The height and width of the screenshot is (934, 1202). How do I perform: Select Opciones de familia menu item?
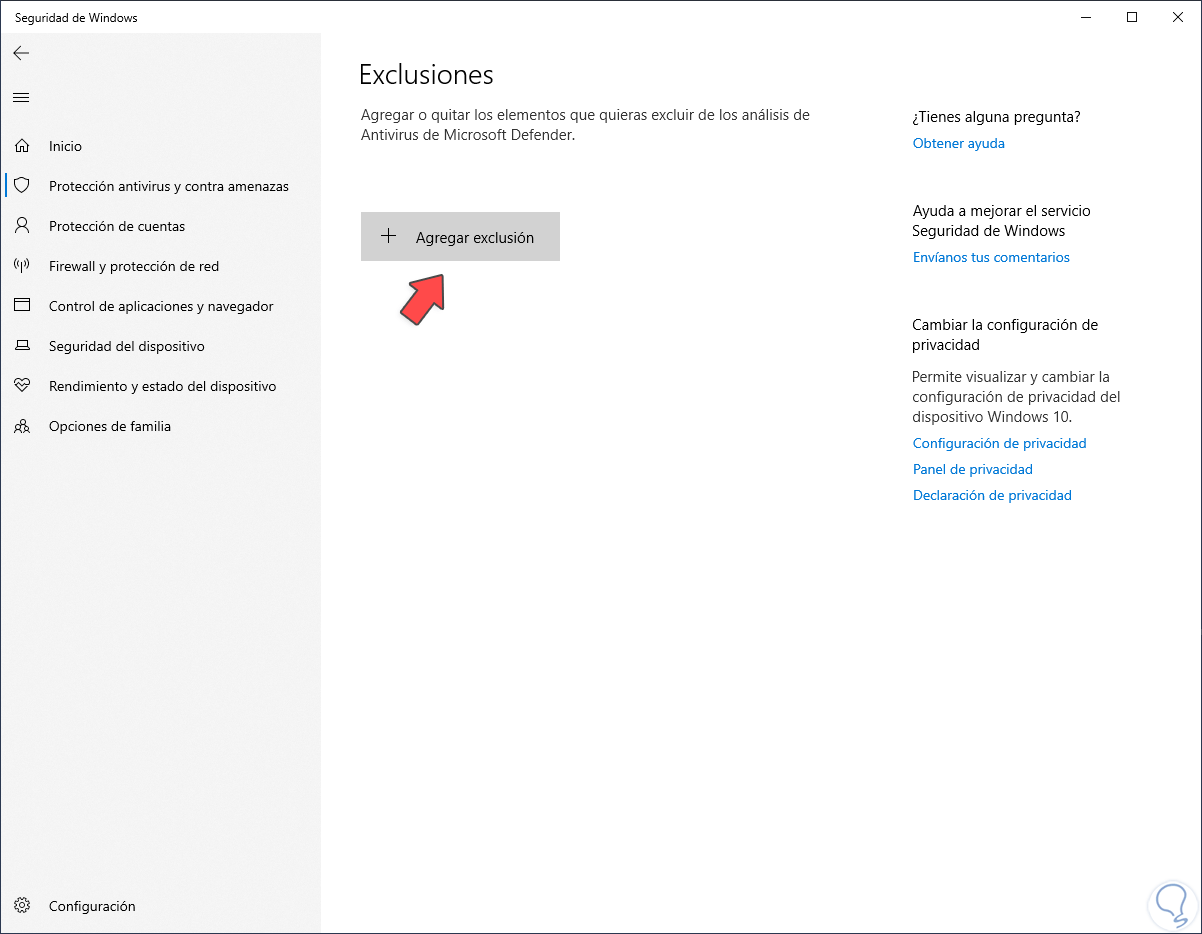110,426
